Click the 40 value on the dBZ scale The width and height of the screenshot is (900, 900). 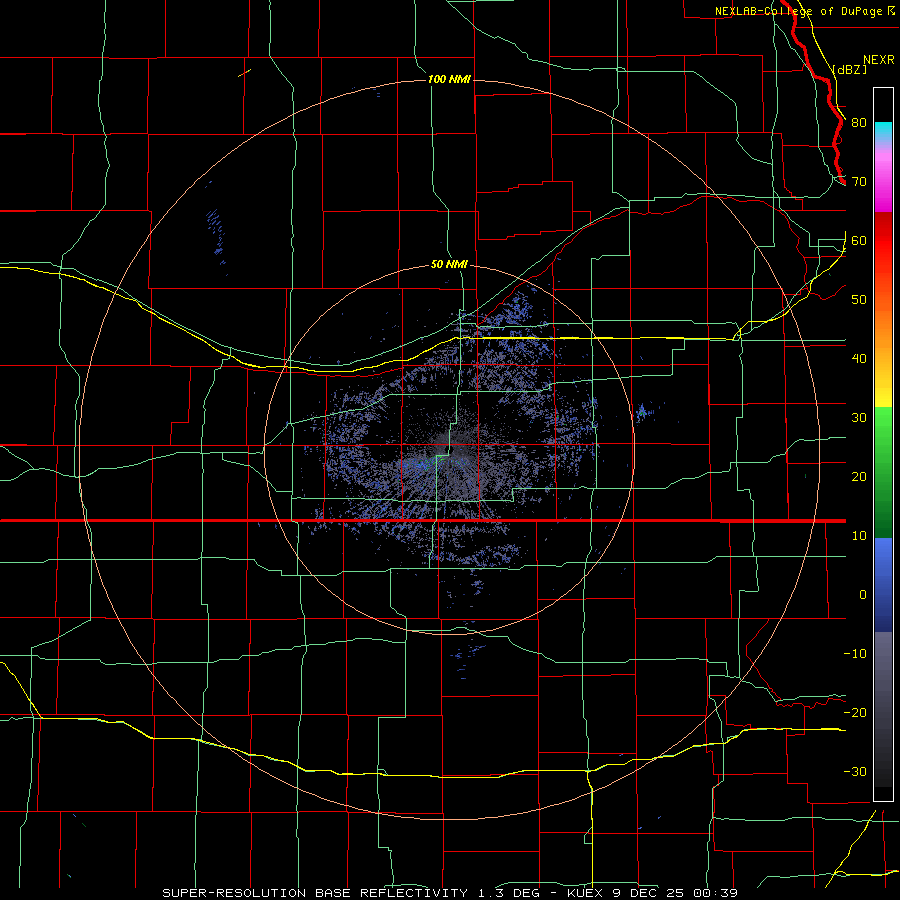(859, 359)
